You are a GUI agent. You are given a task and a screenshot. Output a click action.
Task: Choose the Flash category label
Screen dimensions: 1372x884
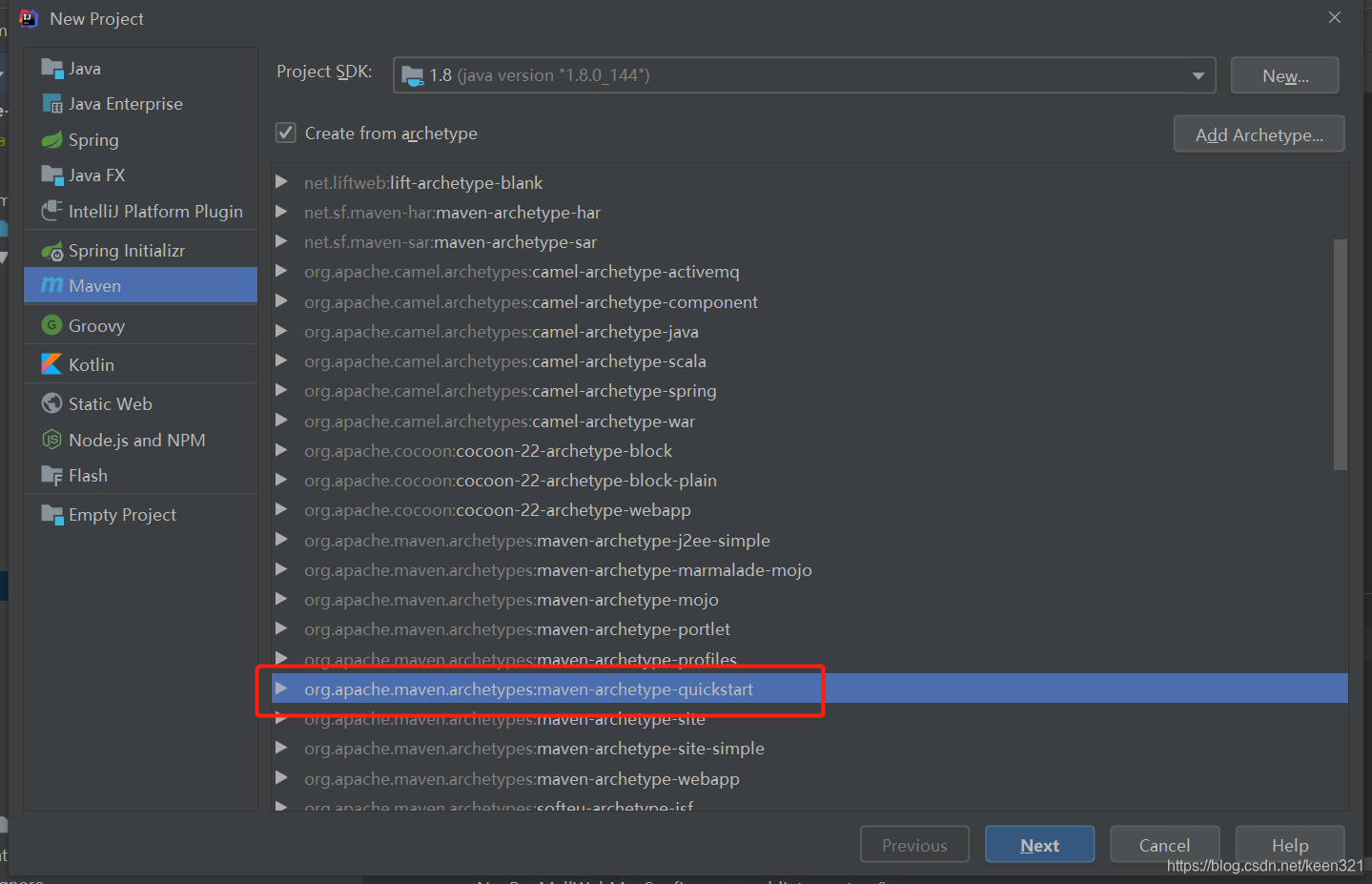[88, 476]
